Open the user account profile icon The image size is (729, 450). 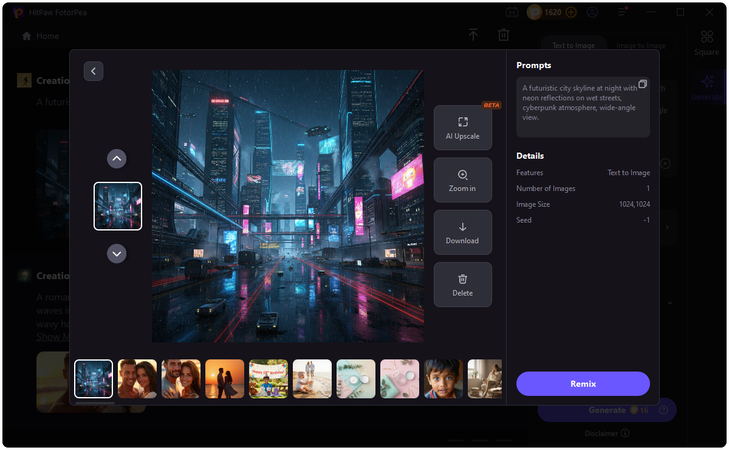592,13
